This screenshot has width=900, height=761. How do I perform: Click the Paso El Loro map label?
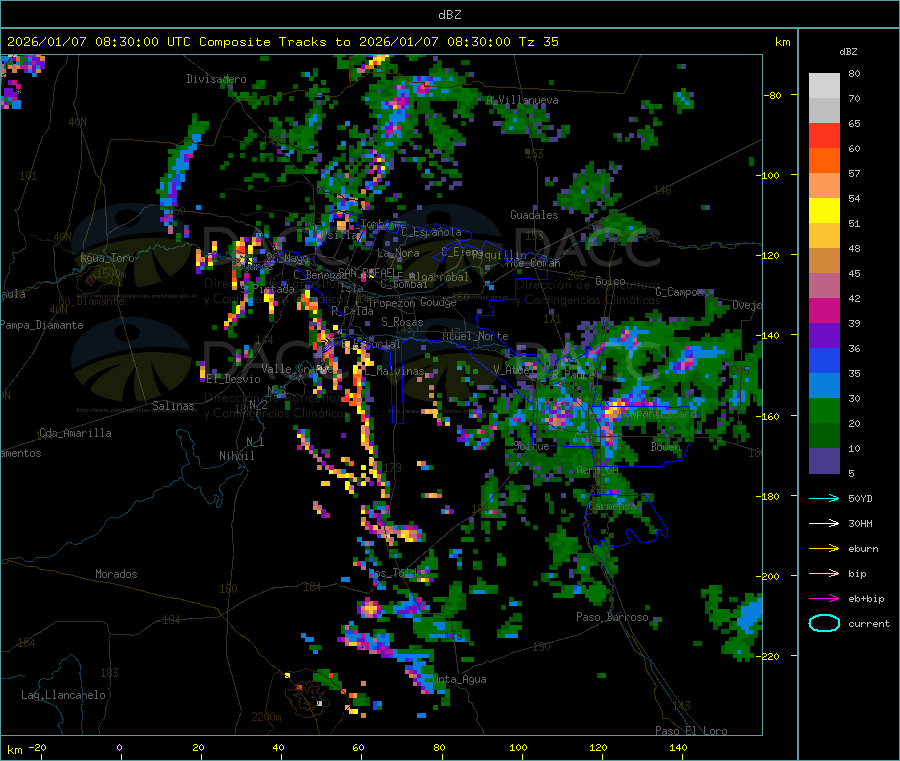pyautogui.click(x=691, y=731)
